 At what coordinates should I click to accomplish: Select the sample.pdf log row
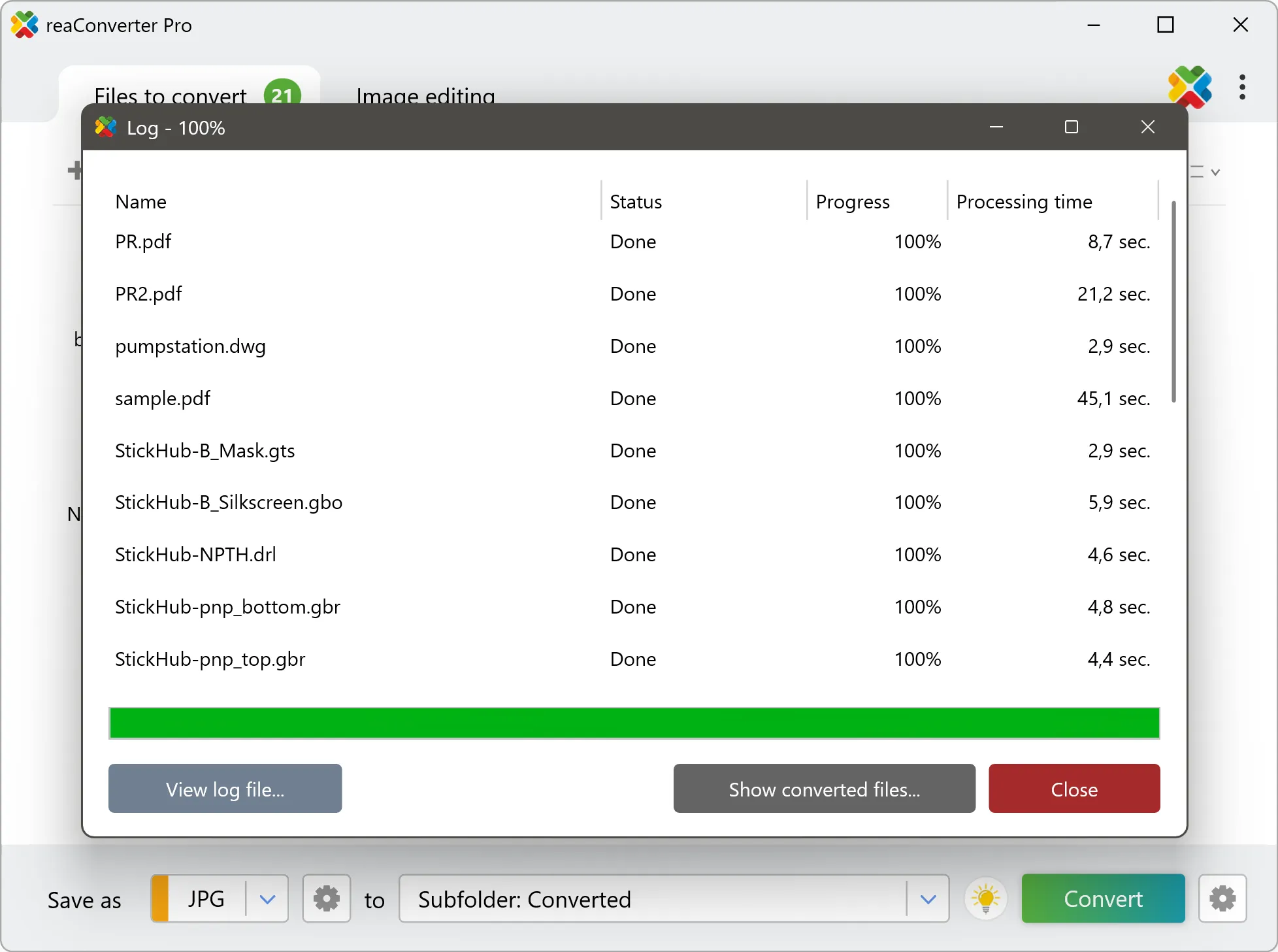point(163,399)
